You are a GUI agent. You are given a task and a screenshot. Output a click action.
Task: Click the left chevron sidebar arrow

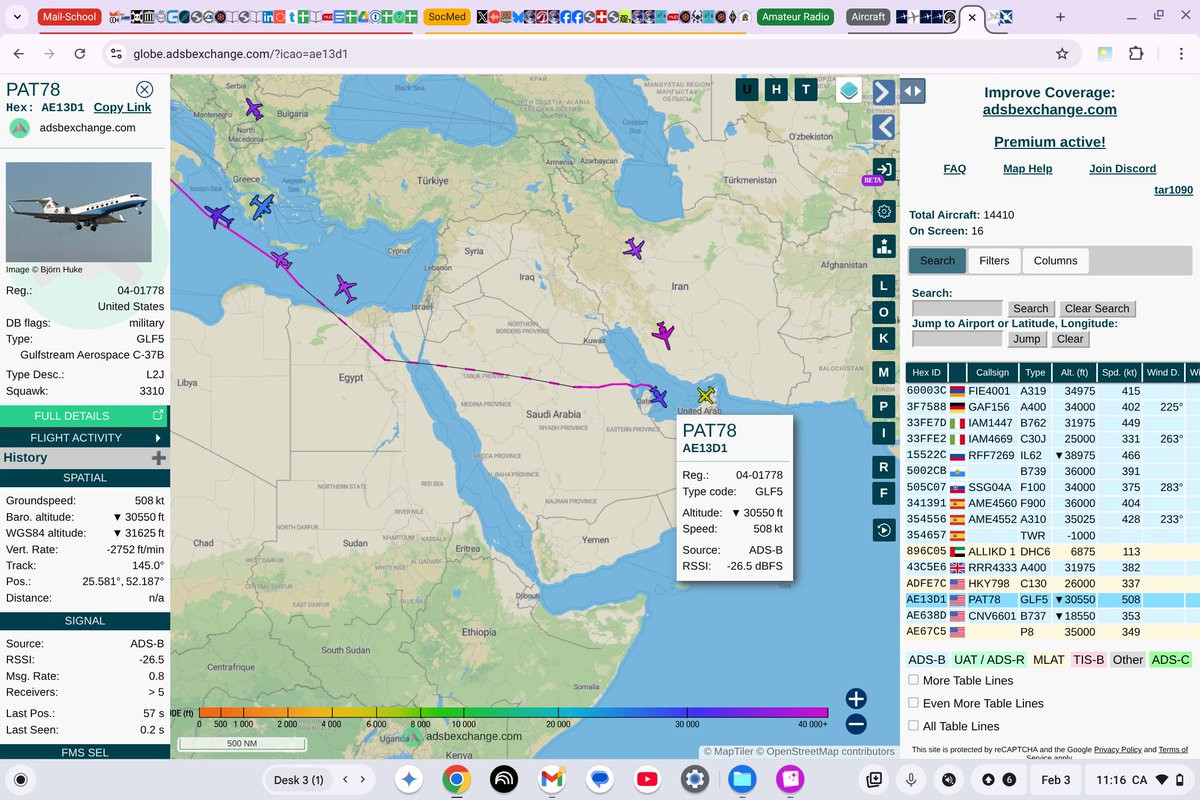point(883,127)
